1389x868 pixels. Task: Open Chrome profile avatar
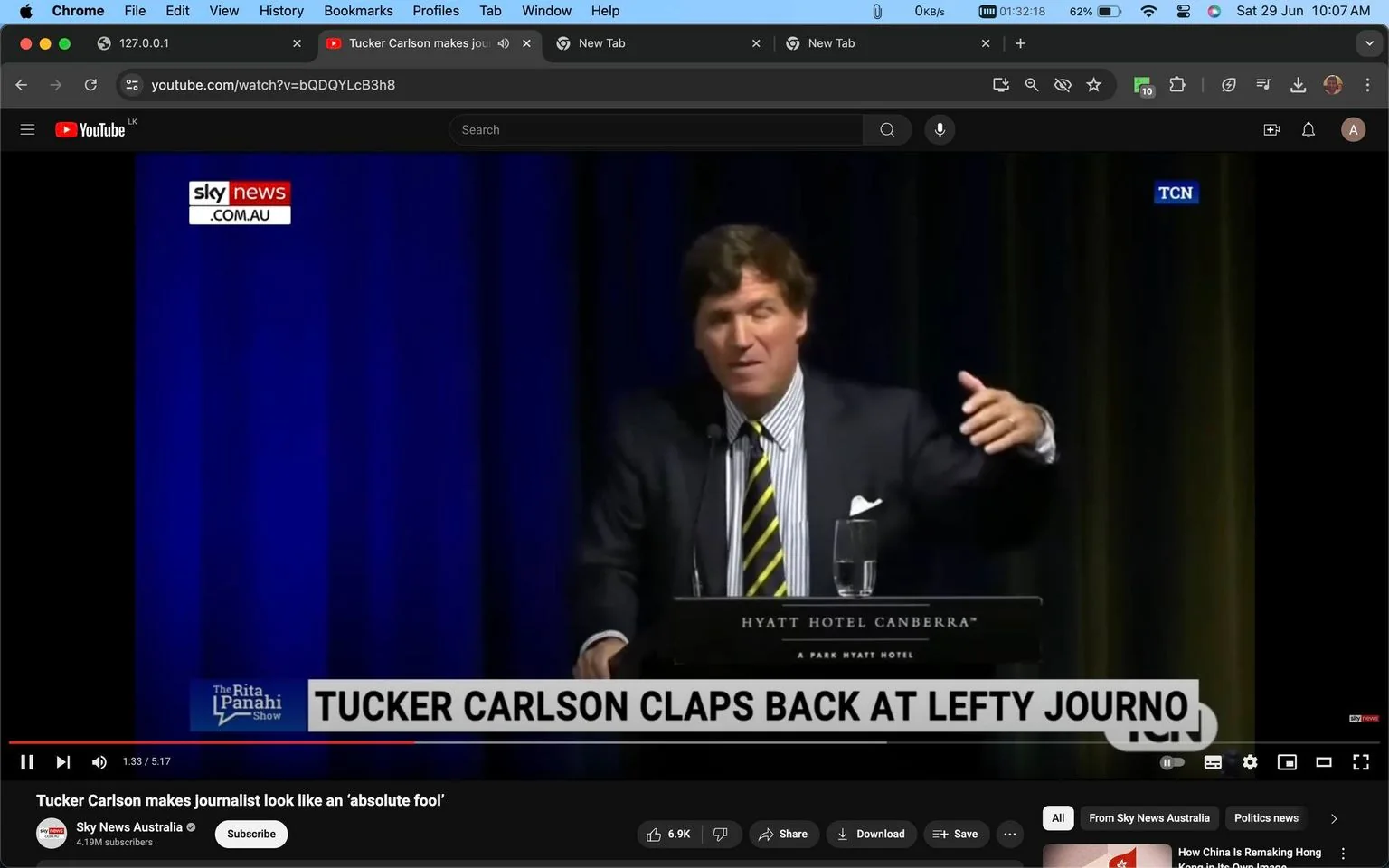[x=1333, y=84]
